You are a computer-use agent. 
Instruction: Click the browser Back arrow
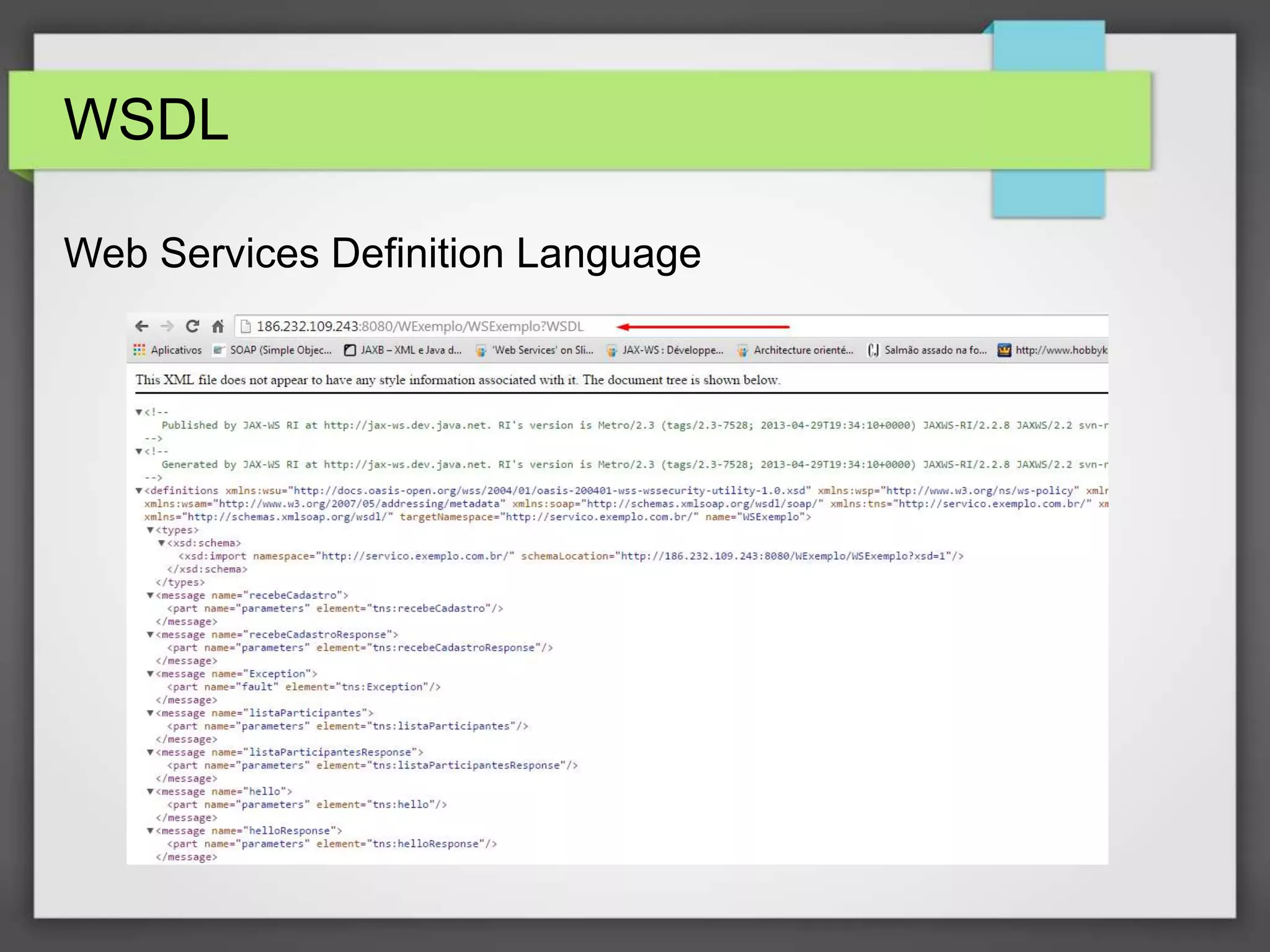click(x=142, y=326)
